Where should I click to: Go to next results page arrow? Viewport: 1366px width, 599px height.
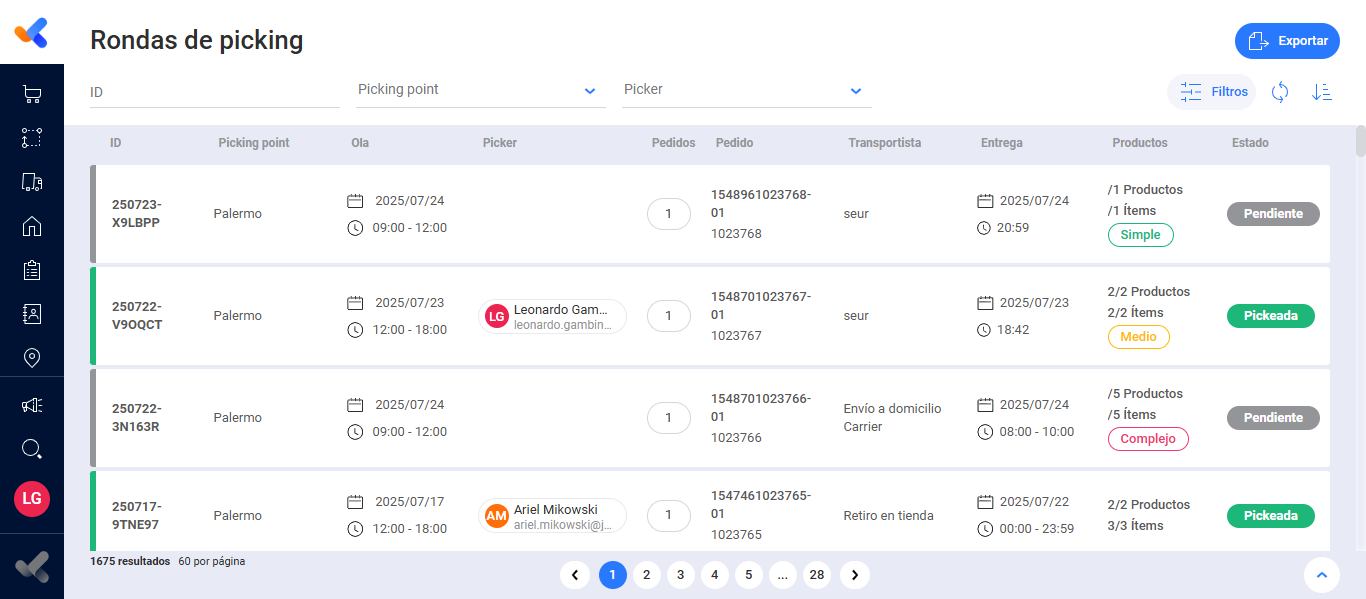pyautogui.click(x=855, y=575)
